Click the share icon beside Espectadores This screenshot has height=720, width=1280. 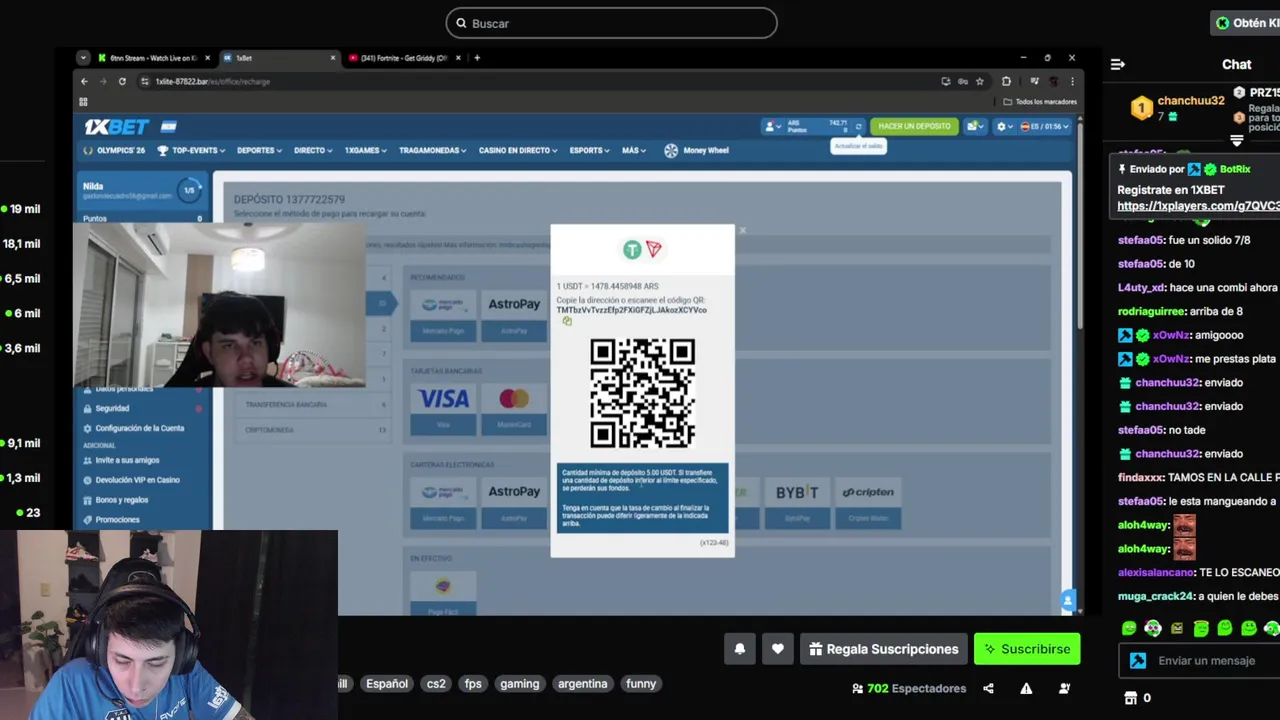click(988, 688)
